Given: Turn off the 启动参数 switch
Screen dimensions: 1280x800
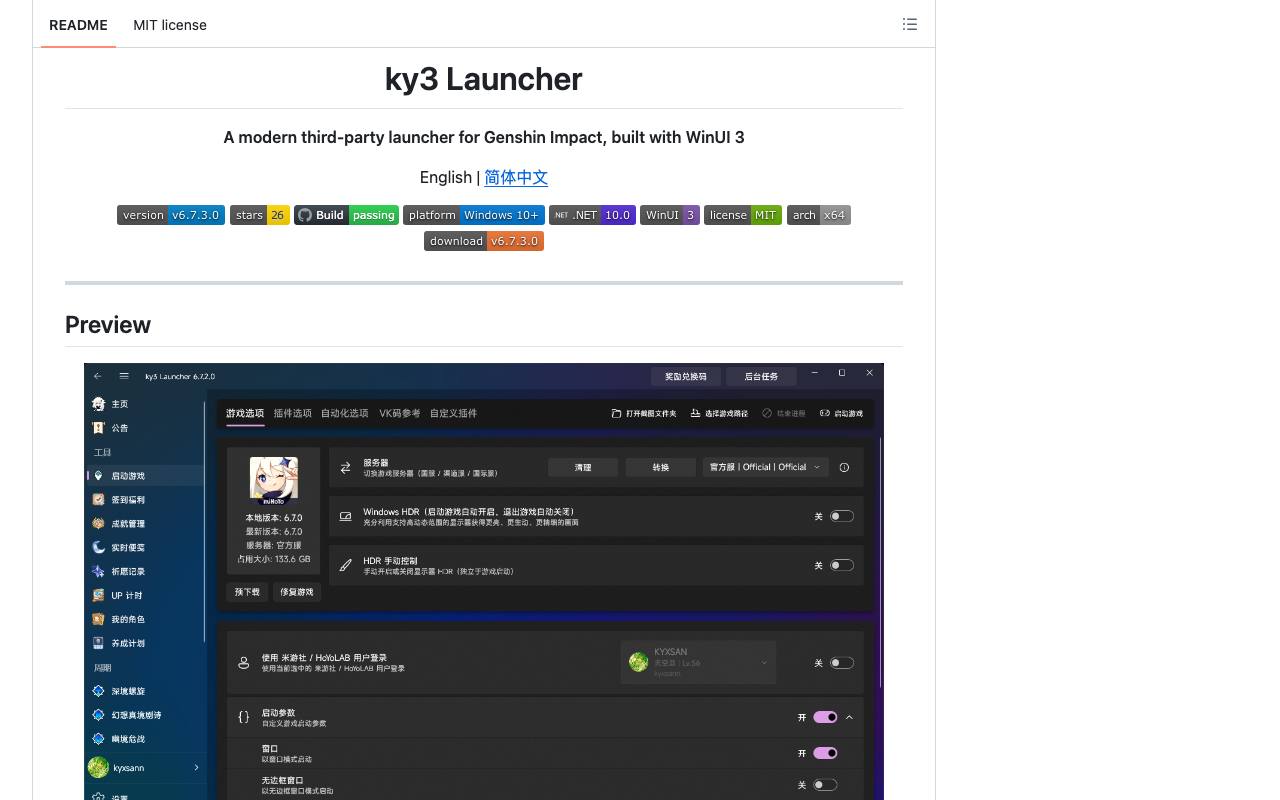Looking at the screenshot, I should (825, 717).
